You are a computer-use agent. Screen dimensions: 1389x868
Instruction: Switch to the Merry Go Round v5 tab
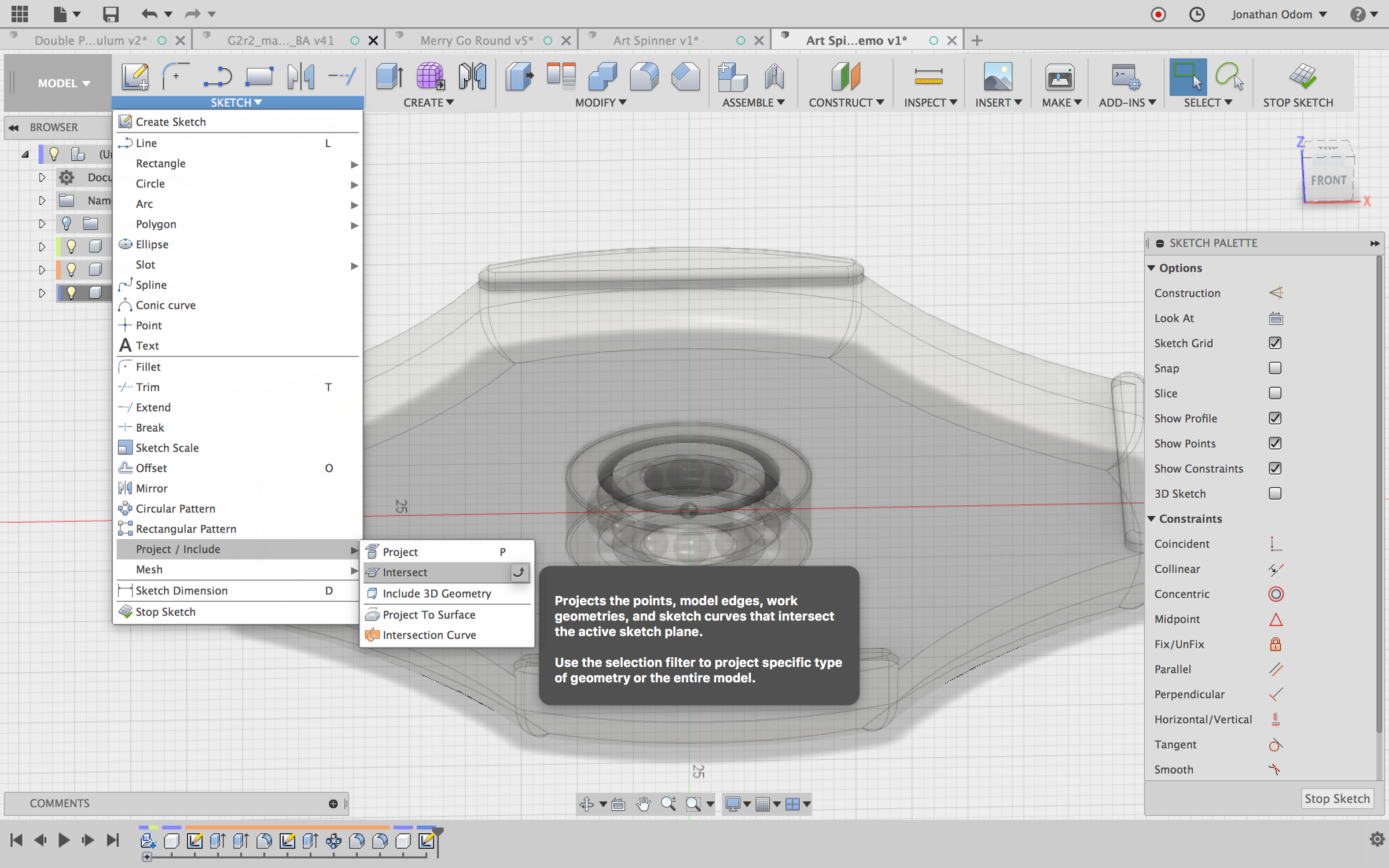[x=476, y=41]
